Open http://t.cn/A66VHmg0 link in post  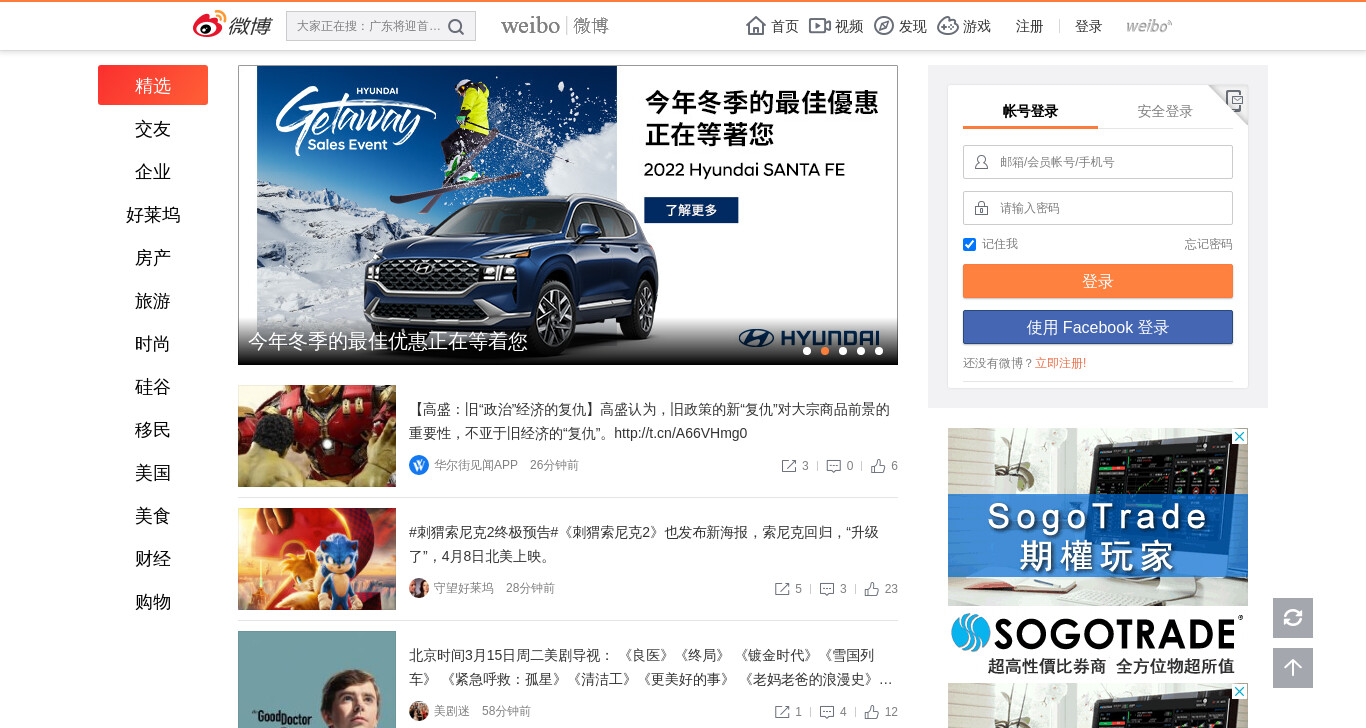point(680,434)
